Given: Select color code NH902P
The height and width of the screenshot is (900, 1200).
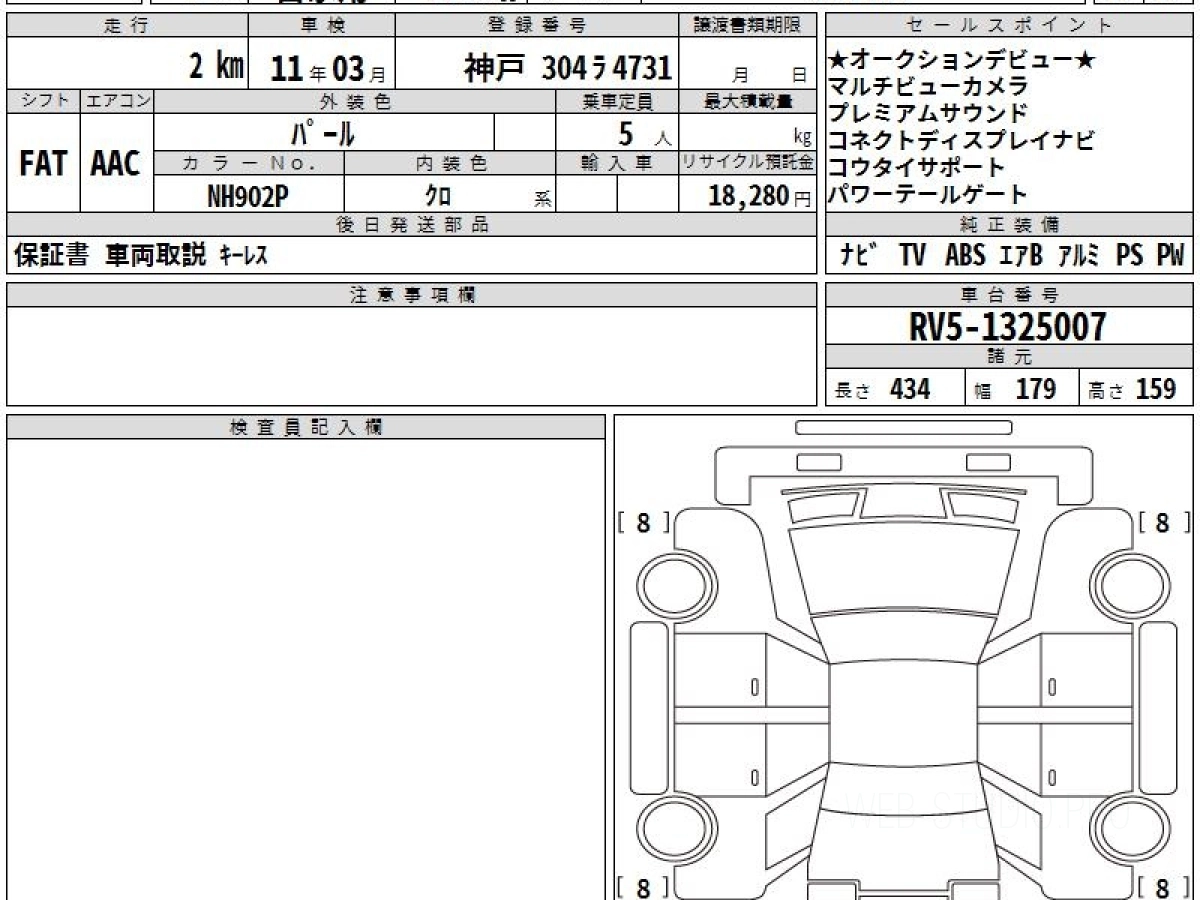Looking at the screenshot, I should pyautogui.click(x=248, y=197).
